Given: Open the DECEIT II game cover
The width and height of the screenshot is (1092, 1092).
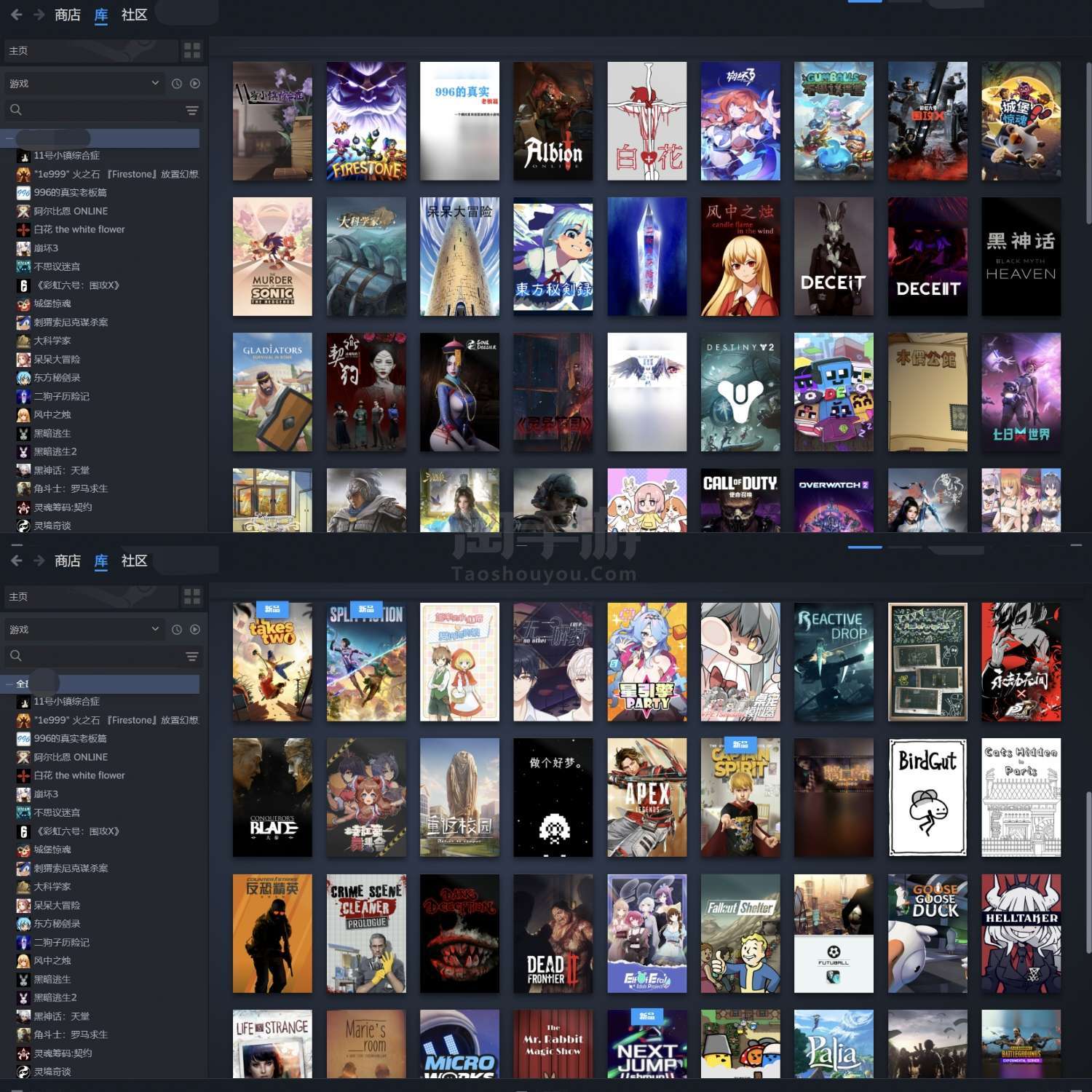Looking at the screenshot, I should click(x=927, y=256).
